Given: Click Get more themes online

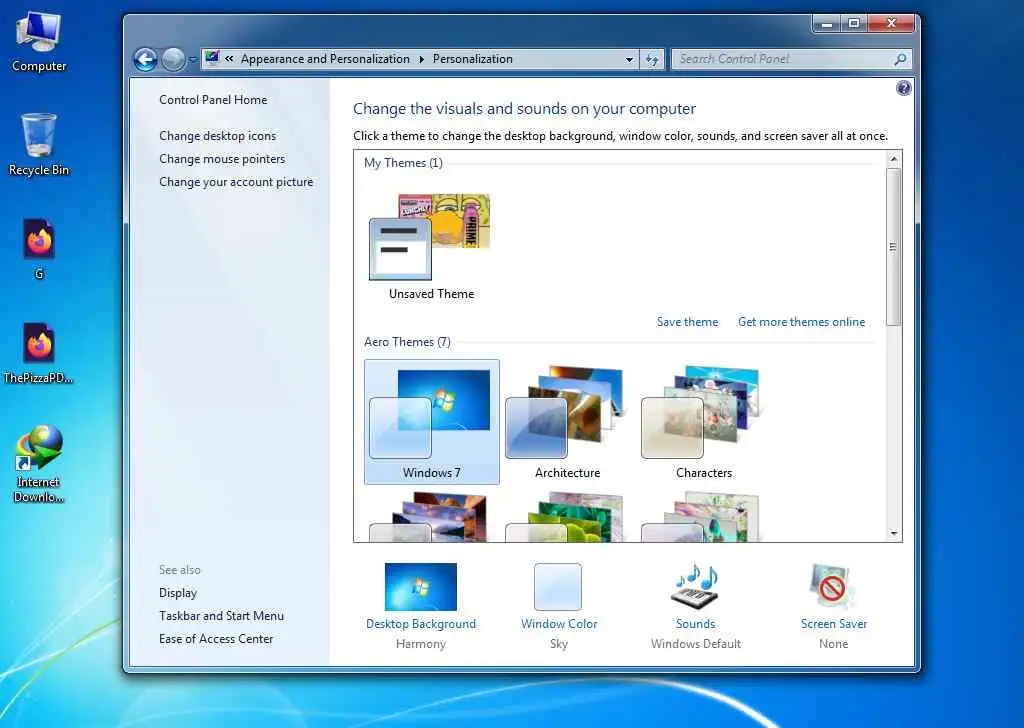Looking at the screenshot, I should 801,322.
